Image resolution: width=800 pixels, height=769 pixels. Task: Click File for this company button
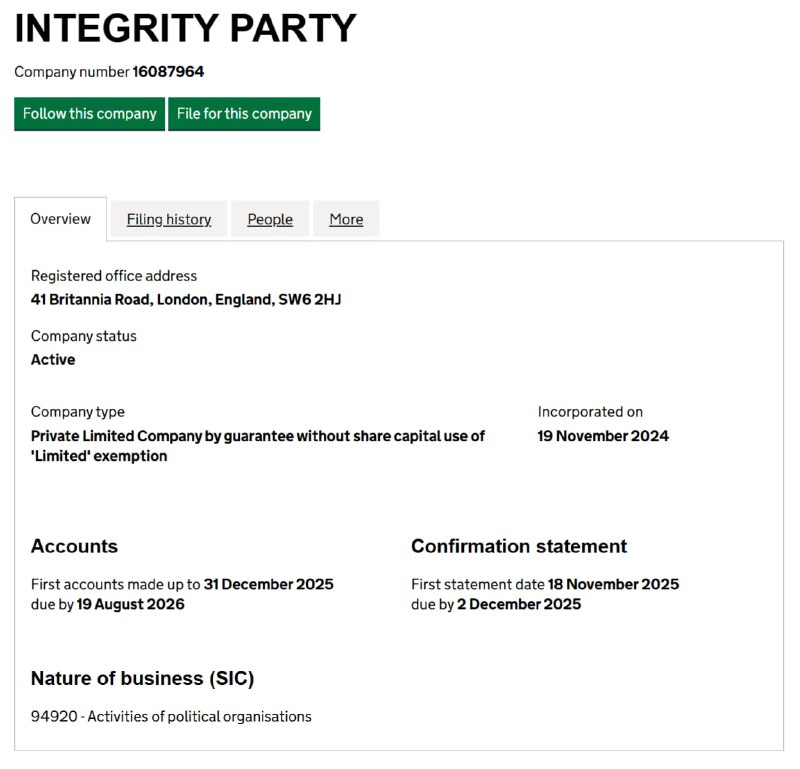(x=244, y=114)
